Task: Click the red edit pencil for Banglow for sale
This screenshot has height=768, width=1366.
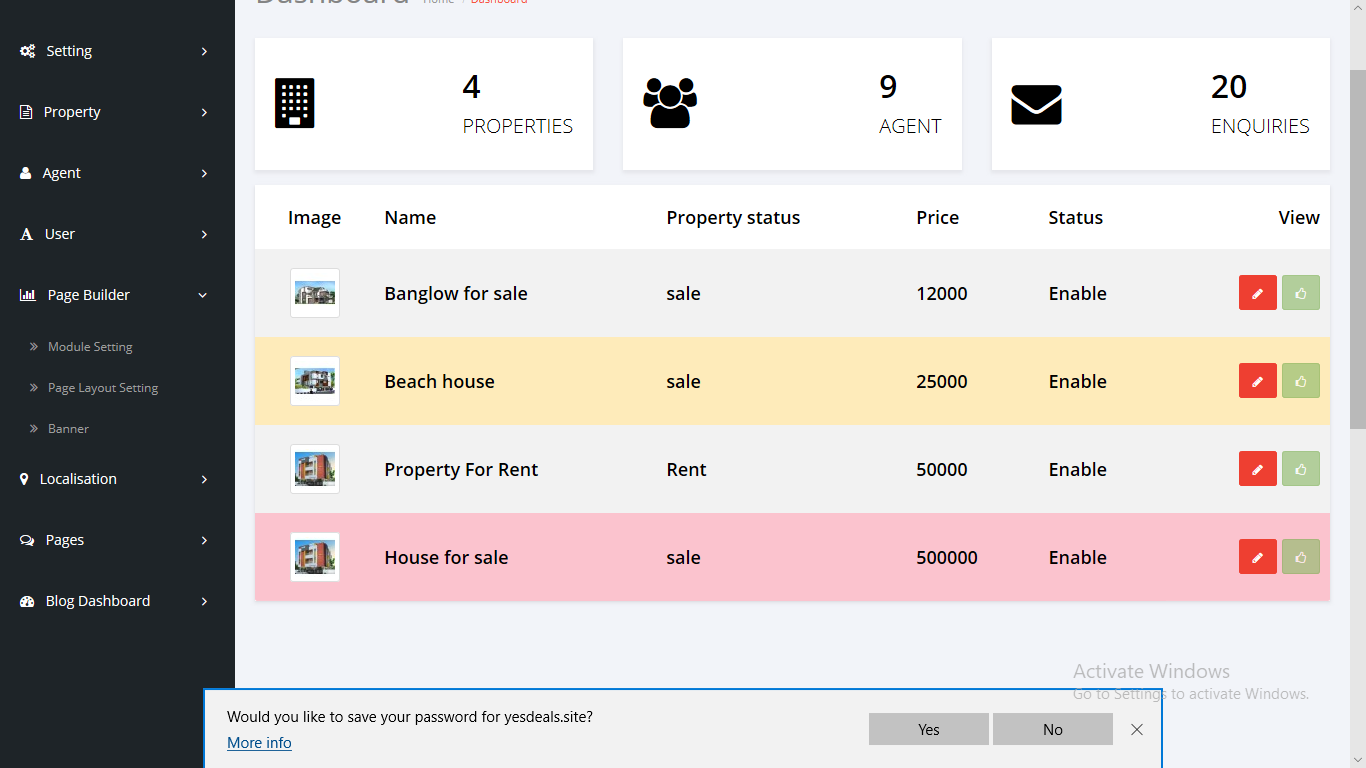Action: click(1257, 293)
